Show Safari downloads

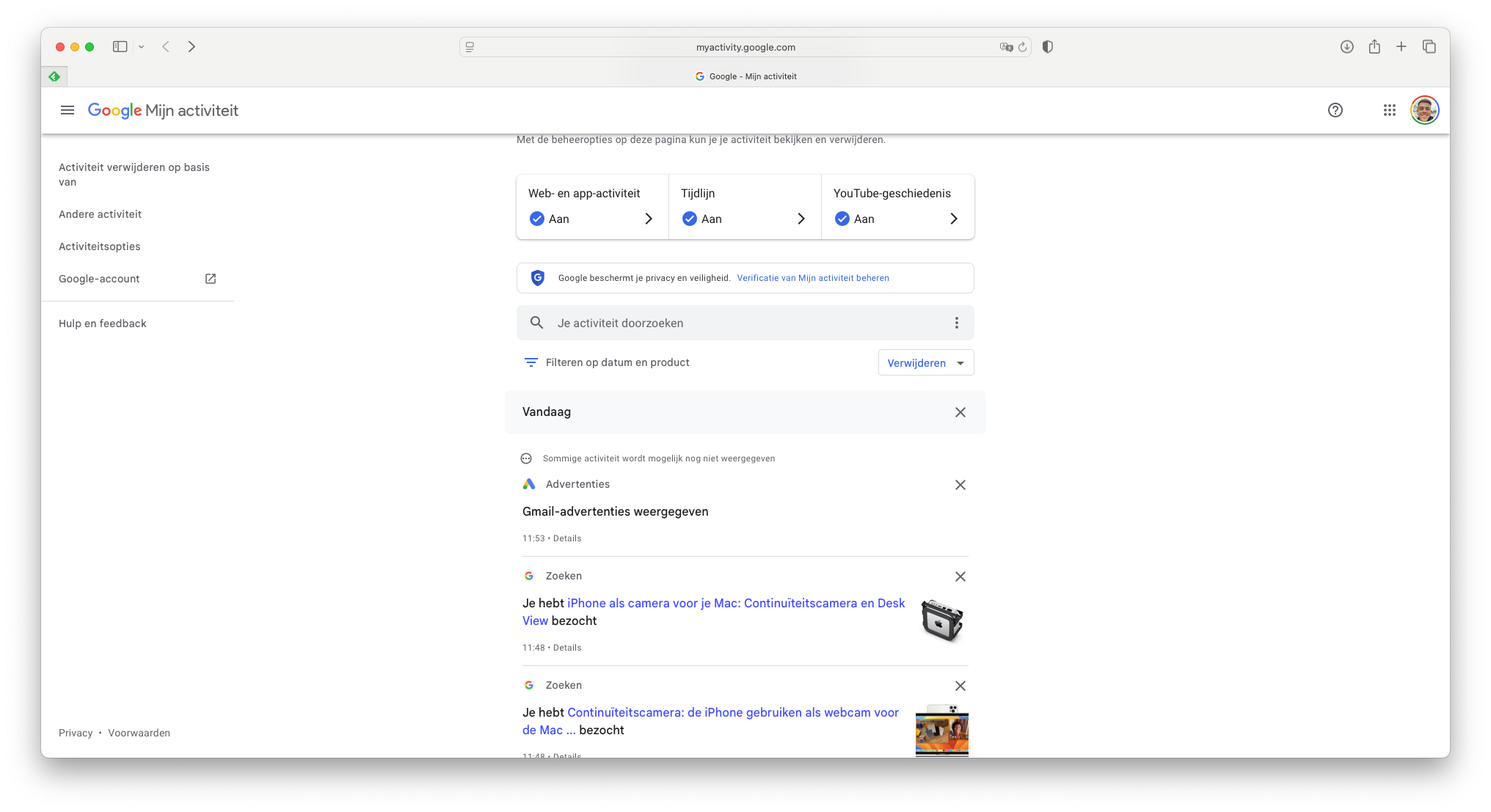pos(1347,46)
